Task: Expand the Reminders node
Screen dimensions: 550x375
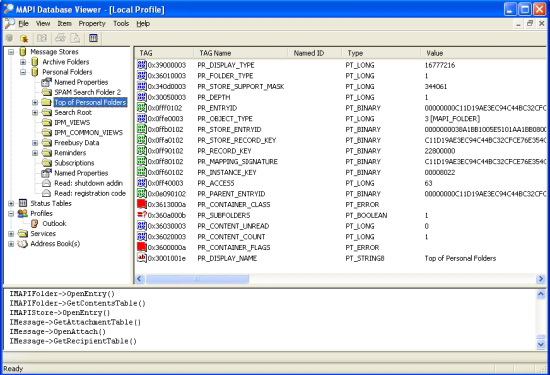Action: [35, 153]
